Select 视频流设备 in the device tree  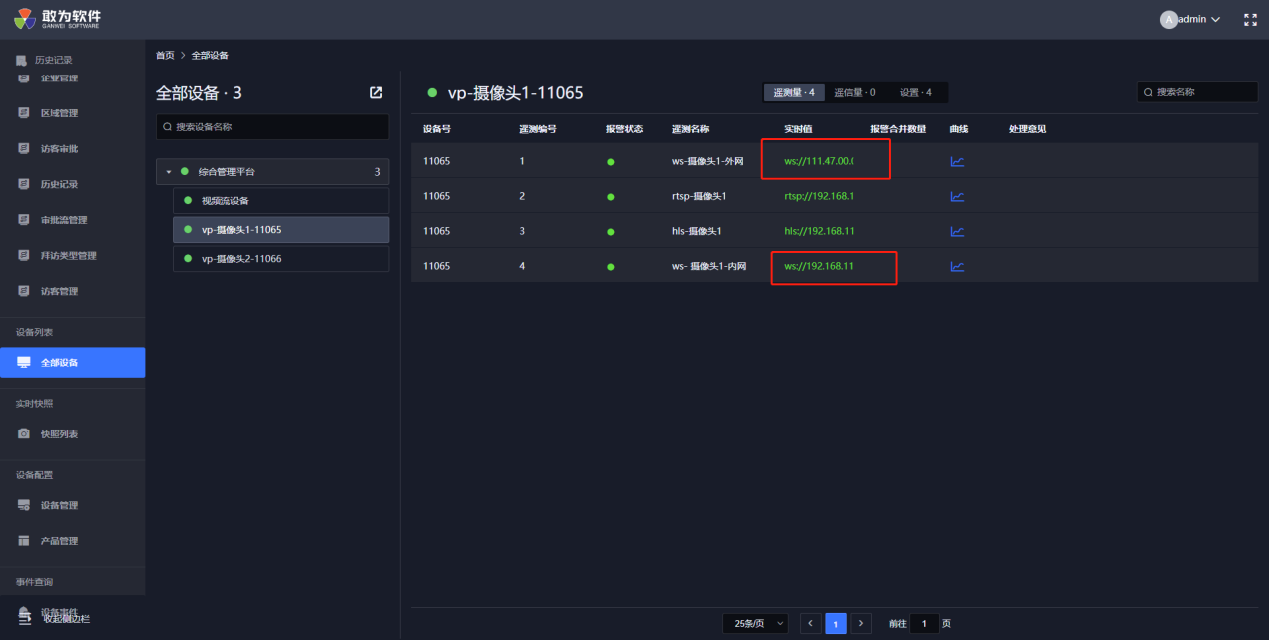[x=225, y=201]
